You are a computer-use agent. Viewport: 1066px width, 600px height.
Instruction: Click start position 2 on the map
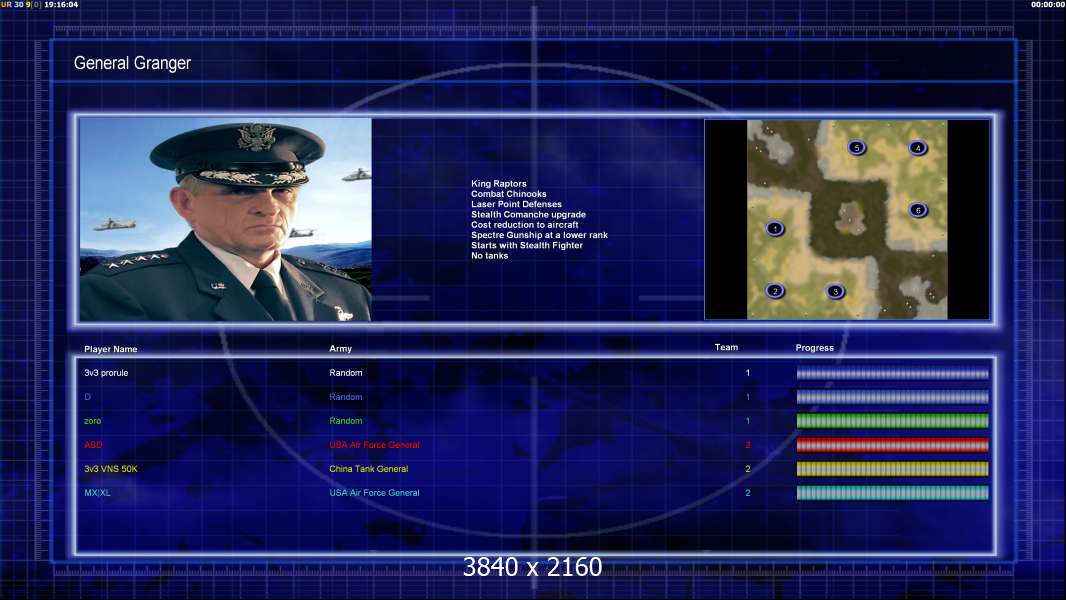(775, 292)
